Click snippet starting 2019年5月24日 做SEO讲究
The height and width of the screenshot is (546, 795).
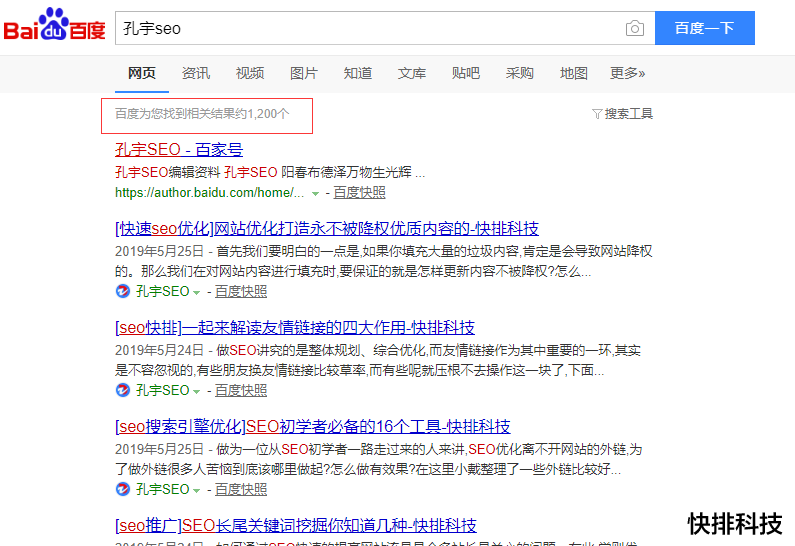coord(378,360)
